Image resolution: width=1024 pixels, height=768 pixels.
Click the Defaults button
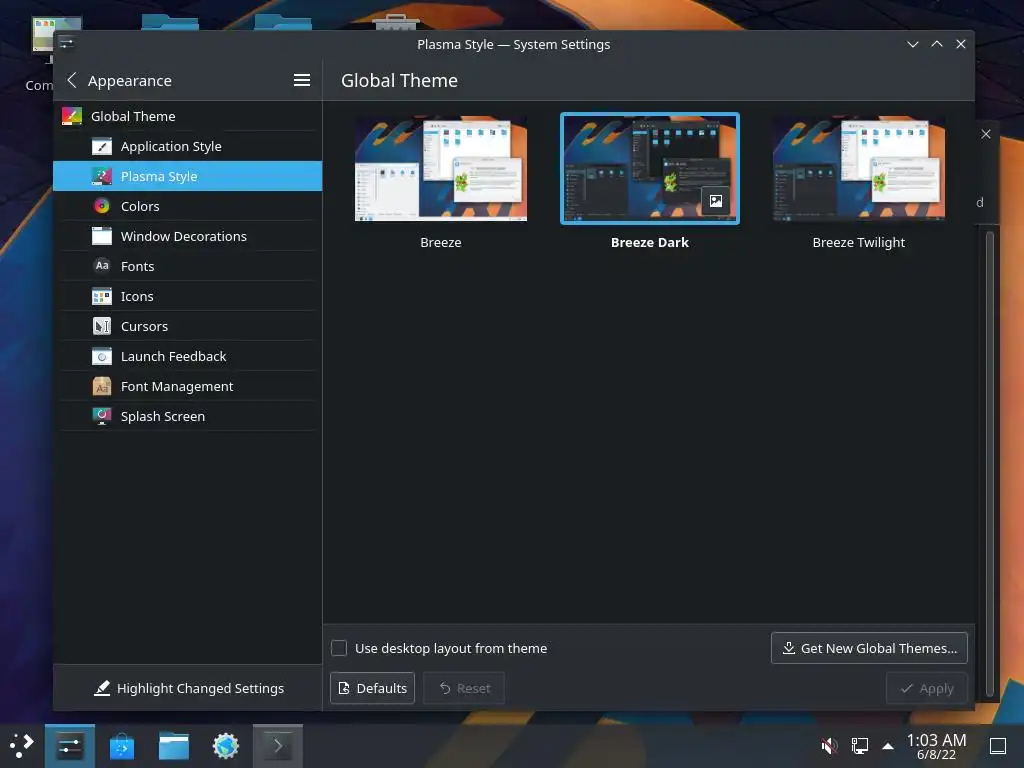pyautogui.click(x=372, y=688)
